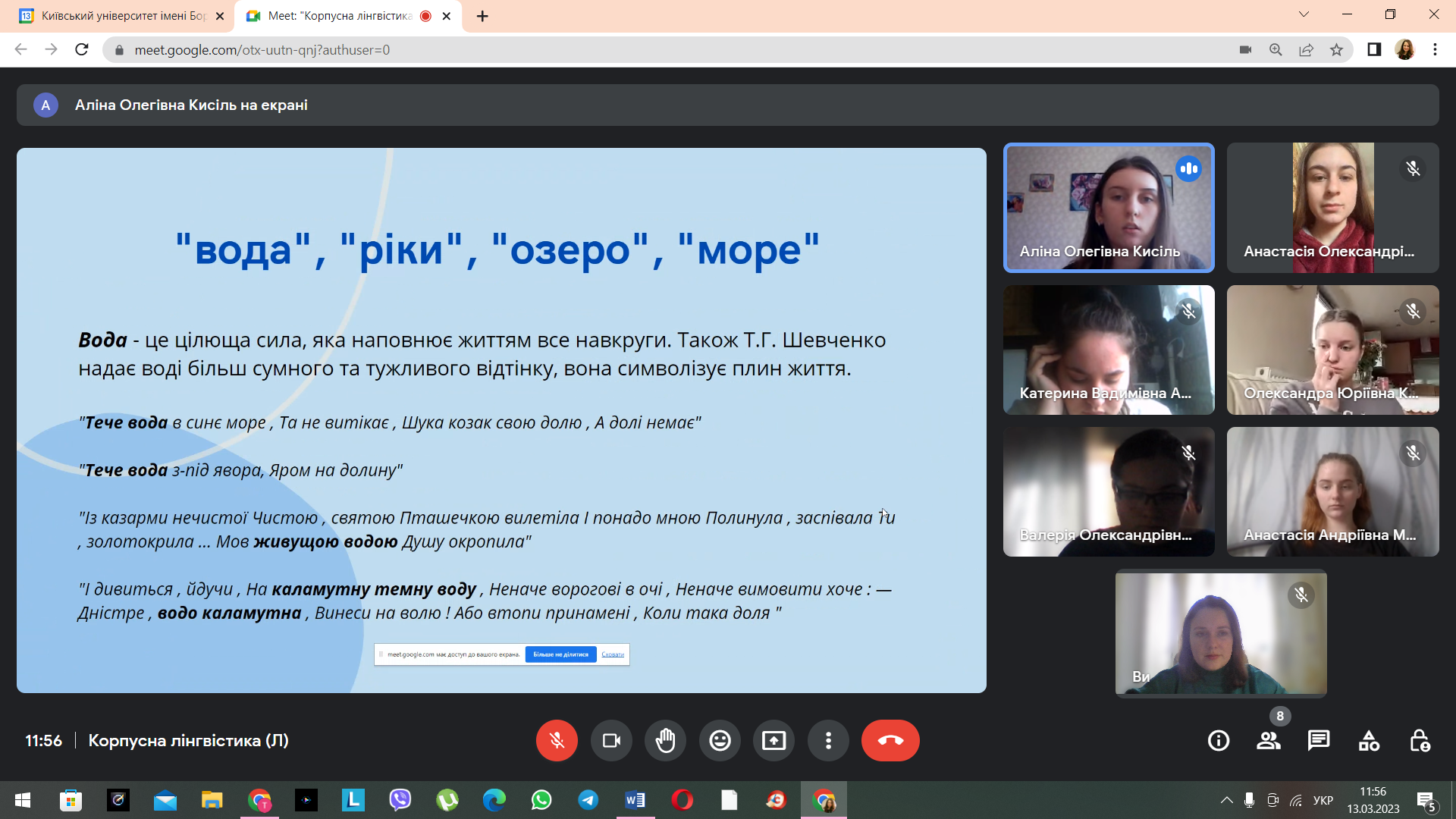Click the present screen icon
The width and height of the screenshot is (1456, 819).
coord(773,740)
